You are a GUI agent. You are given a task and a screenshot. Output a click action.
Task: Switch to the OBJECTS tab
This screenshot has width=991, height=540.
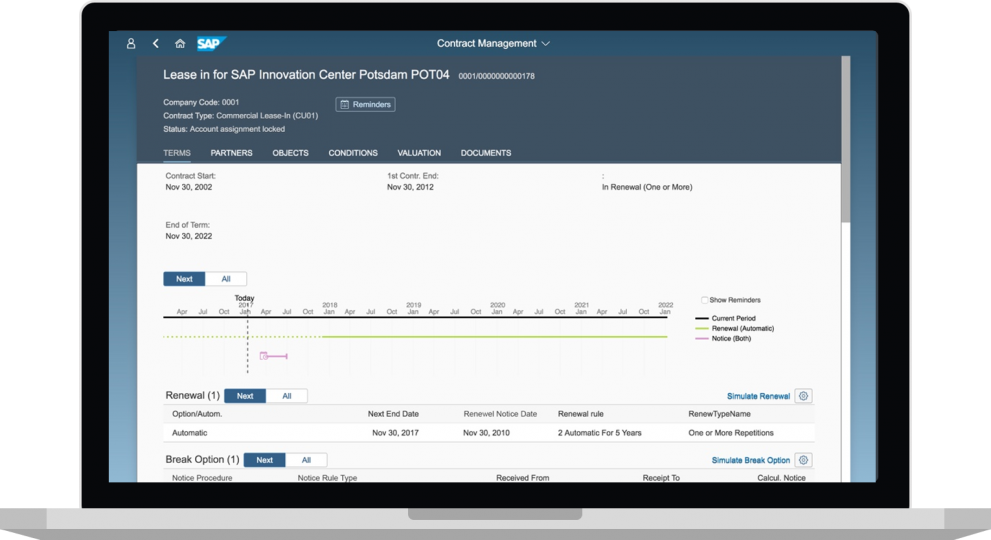pos(291,153)
